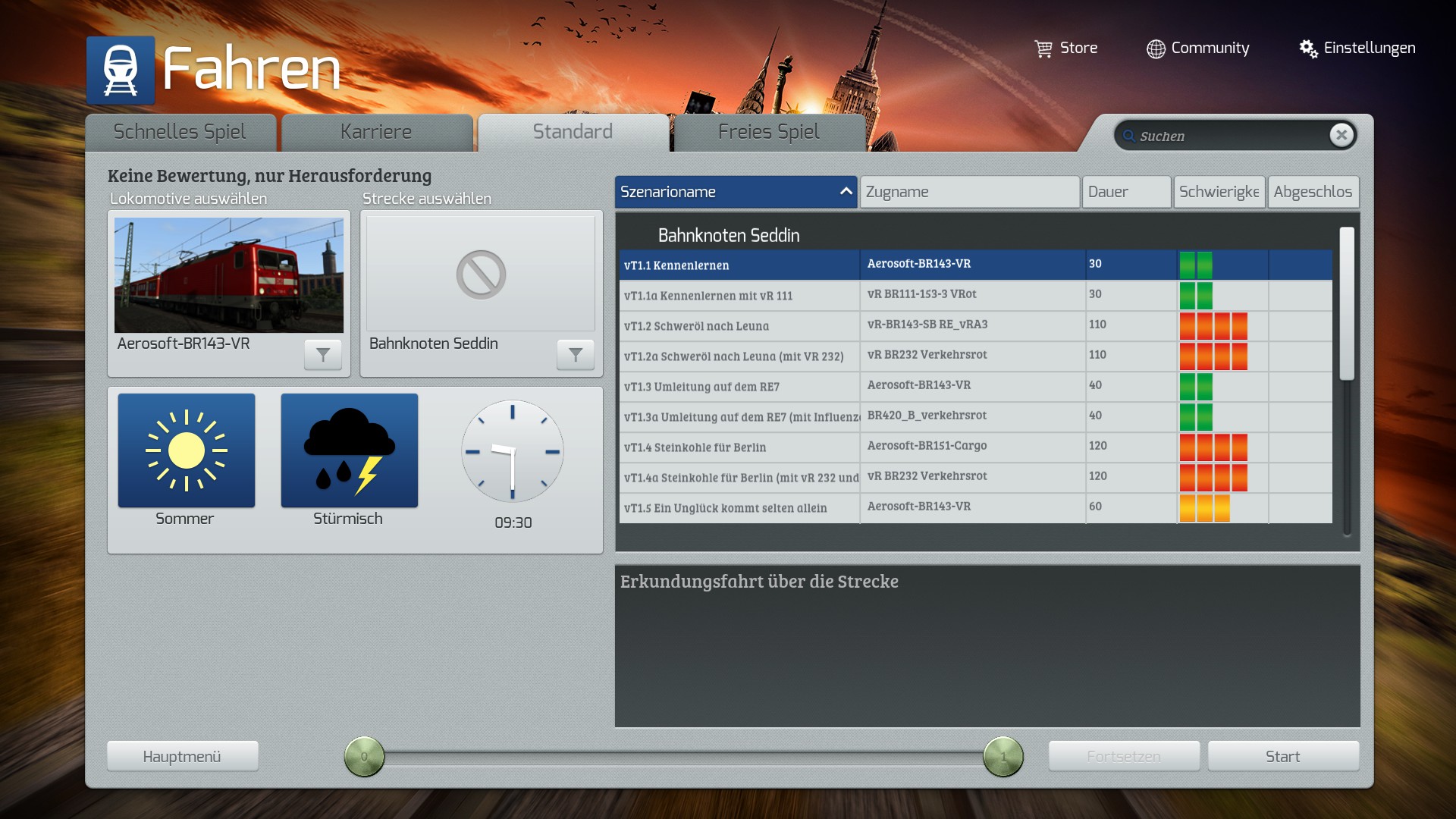1456x819 pixels.
Task: Click the Stürmisch weather storm icon
Action: [349, 450]
